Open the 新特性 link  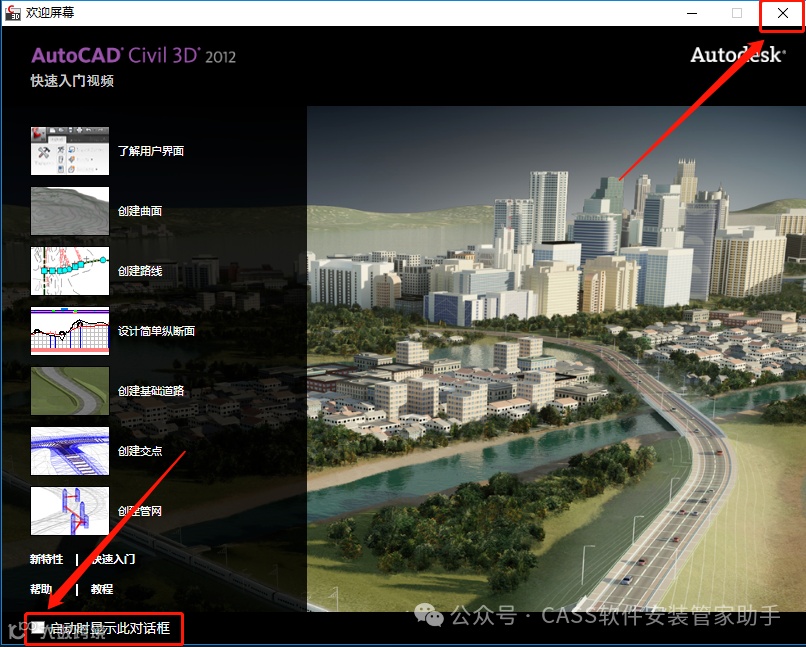coord(46,559)
